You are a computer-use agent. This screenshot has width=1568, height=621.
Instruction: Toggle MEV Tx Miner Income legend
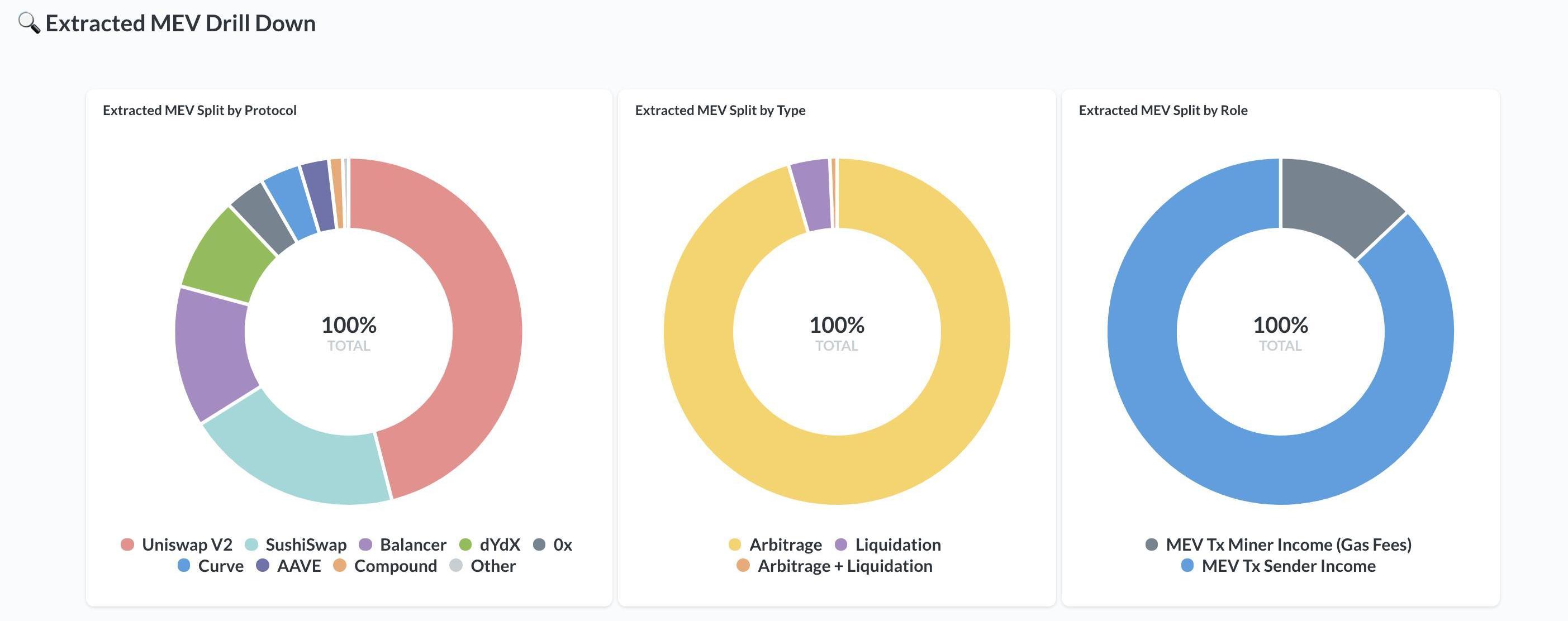1279,544
